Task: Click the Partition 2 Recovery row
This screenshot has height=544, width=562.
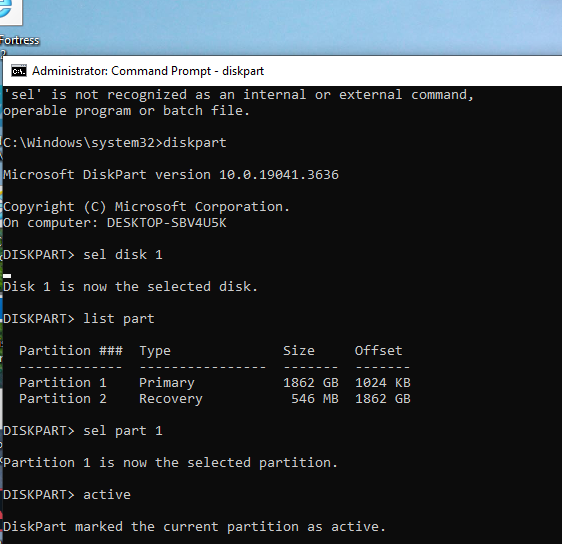Action: [x=215, y=399]
